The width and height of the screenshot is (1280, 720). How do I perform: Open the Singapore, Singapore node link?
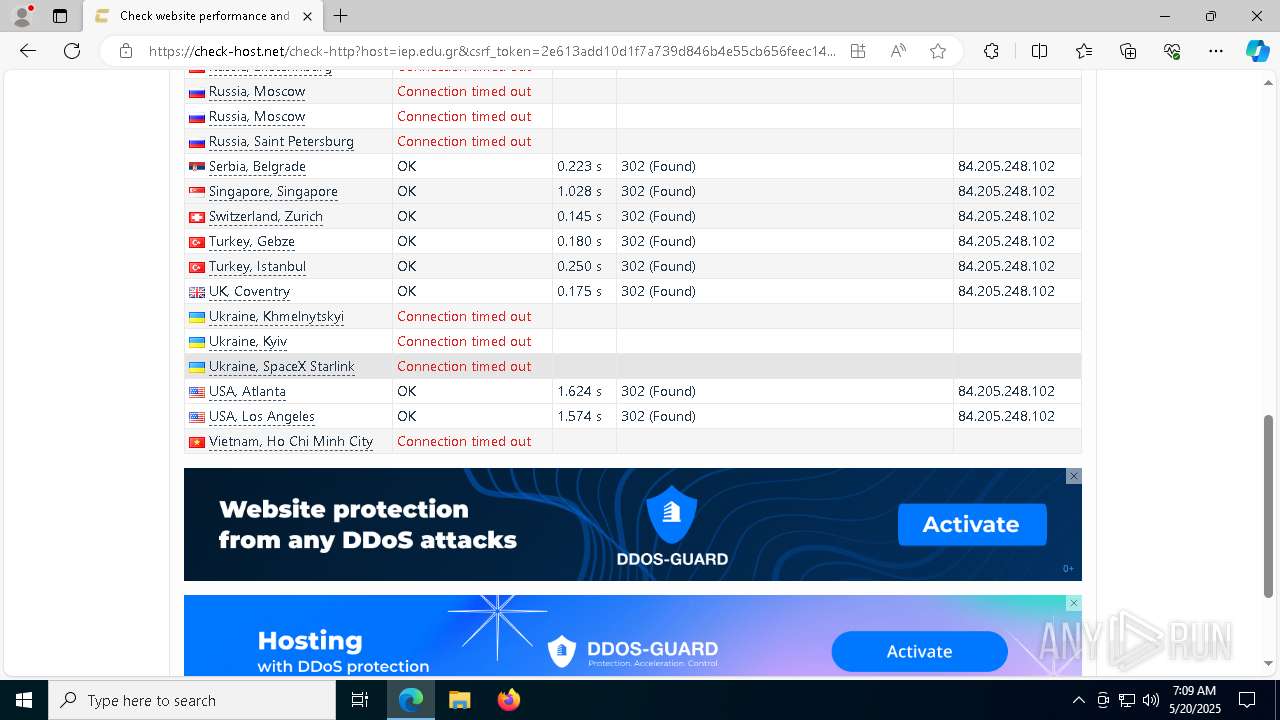(x=273, y=191)
